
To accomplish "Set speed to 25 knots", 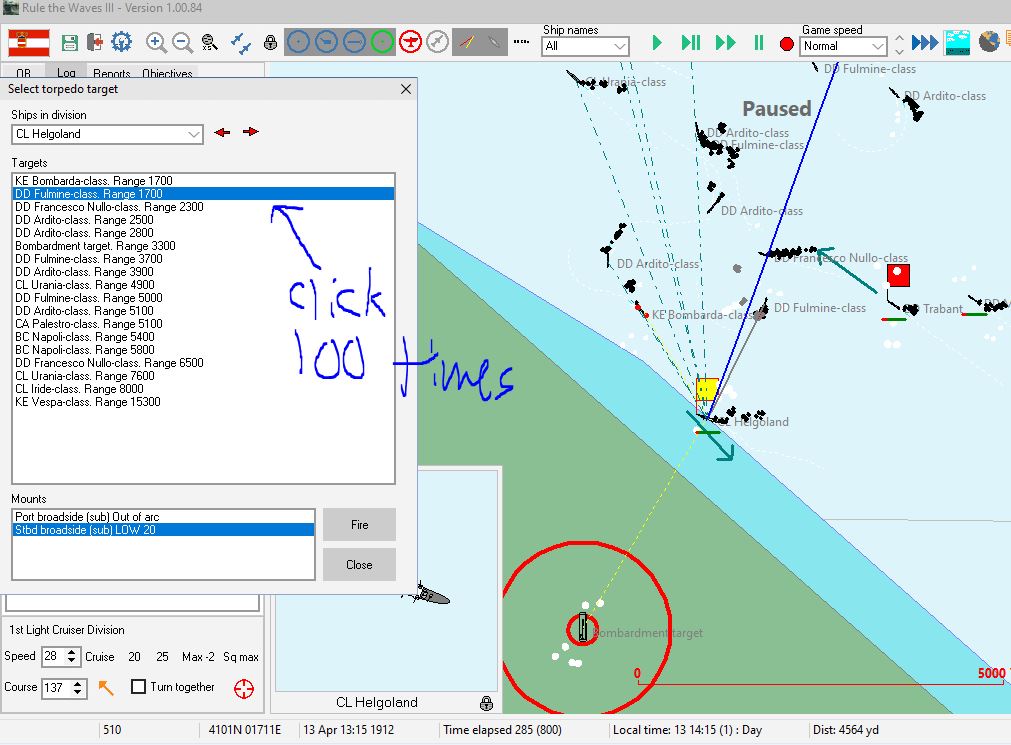I will tap(162, 657).
